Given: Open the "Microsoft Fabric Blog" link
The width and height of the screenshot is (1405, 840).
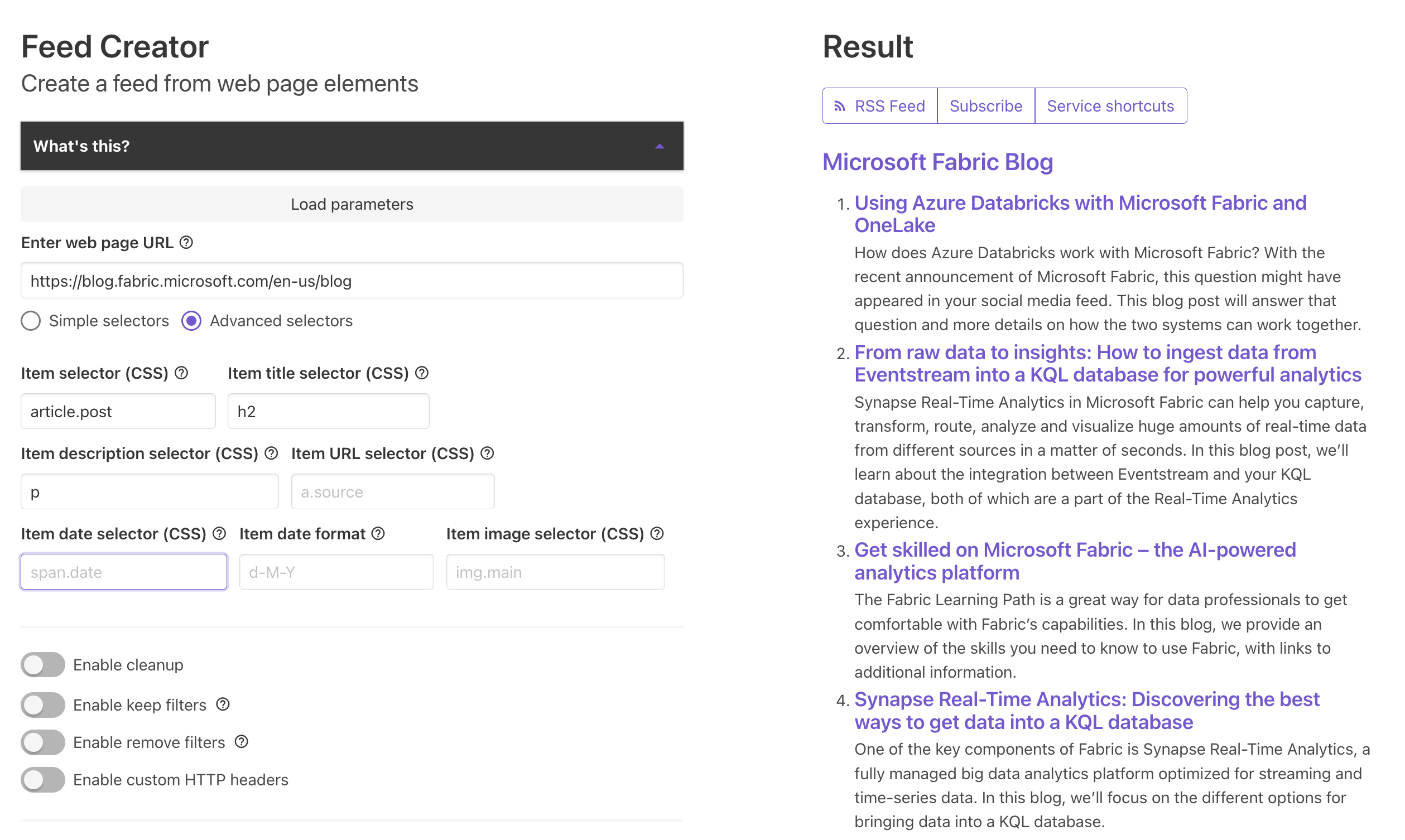Looking at the screenshot, I should 938,162.
